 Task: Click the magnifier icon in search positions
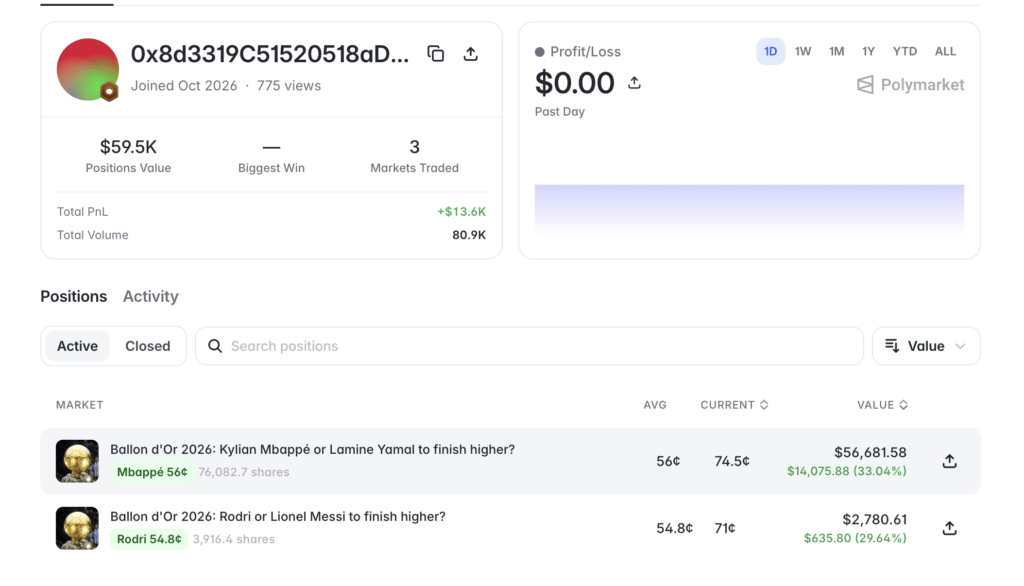pyautogui.click(x=215, y=346)
